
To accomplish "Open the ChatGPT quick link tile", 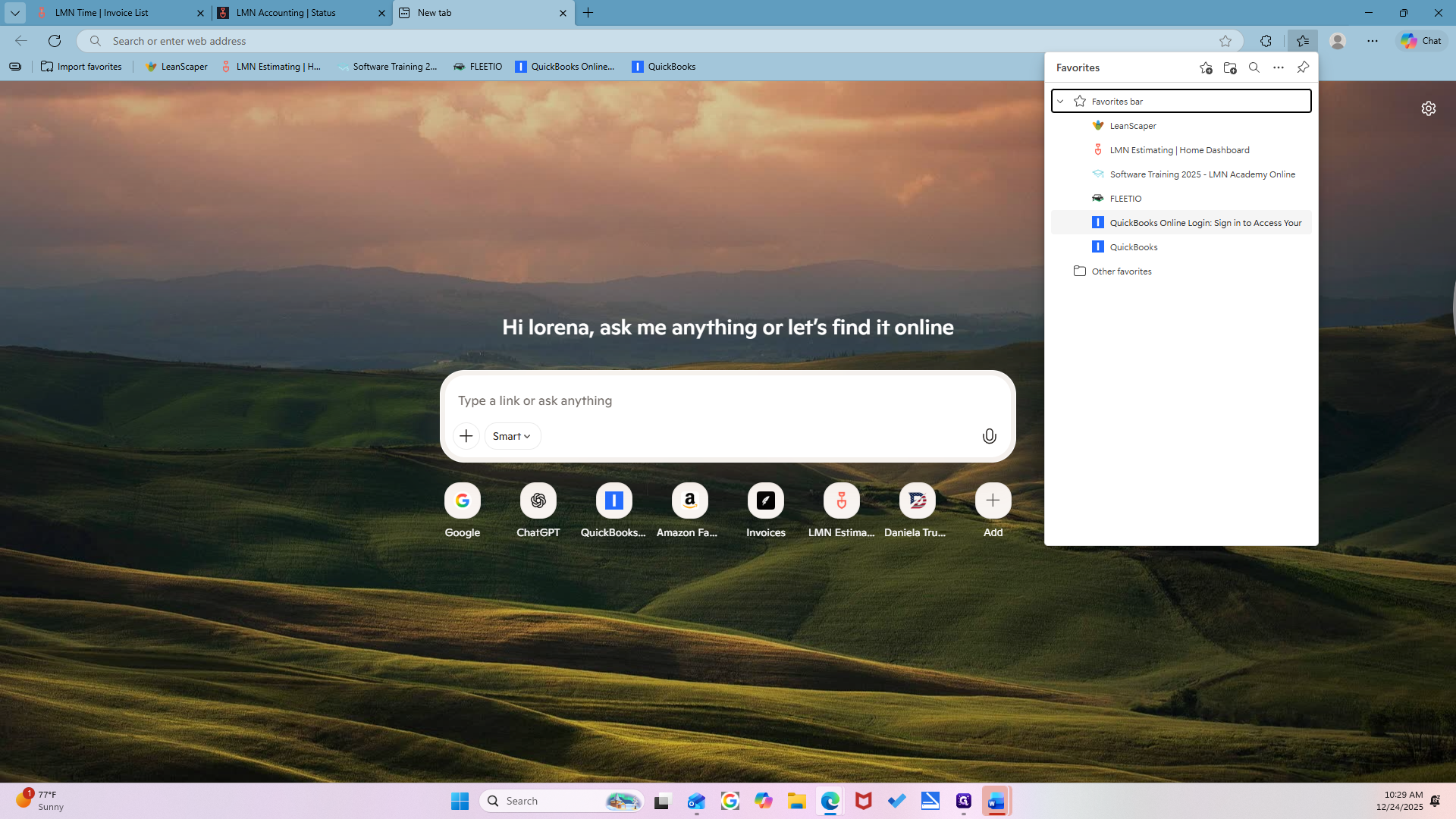I will [538, 510].
